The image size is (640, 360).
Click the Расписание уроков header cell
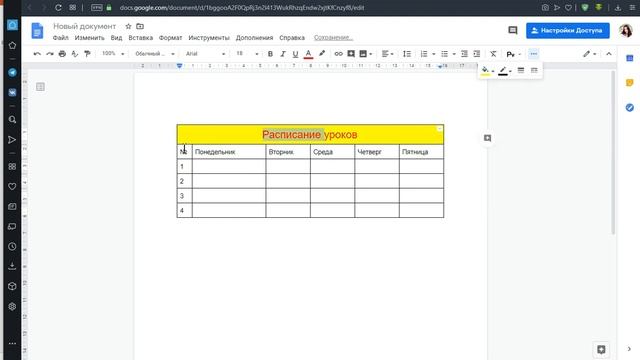[x=310, y=134]
